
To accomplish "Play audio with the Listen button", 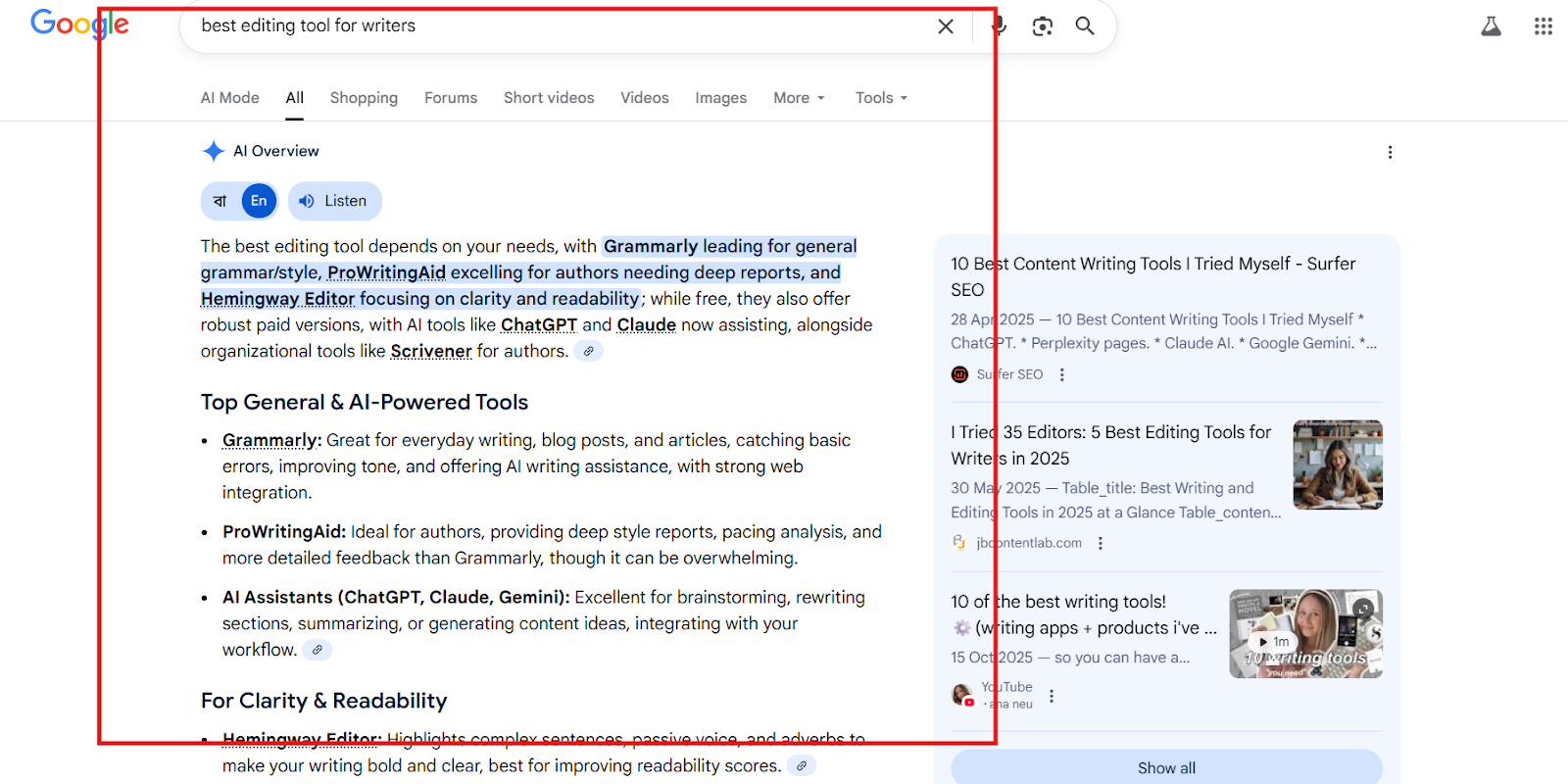I will coord(334,201).
